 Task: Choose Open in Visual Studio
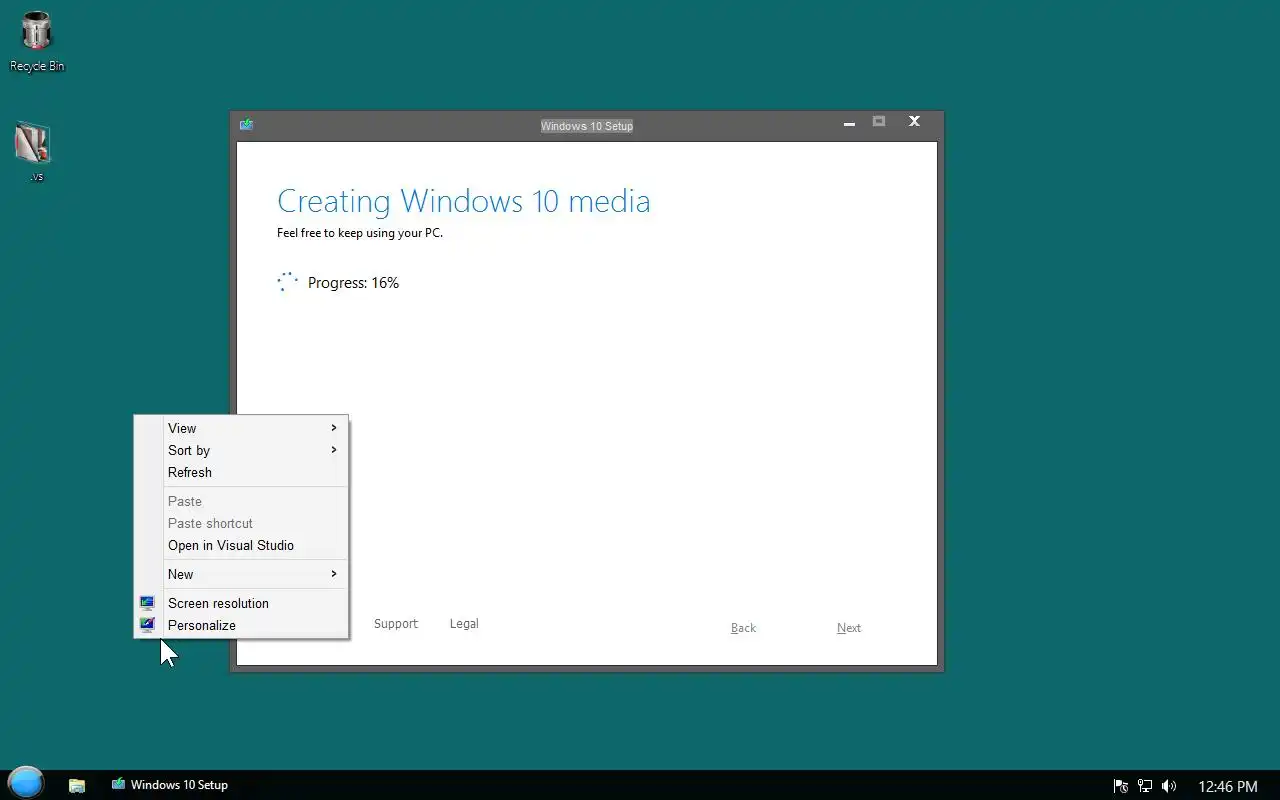(x=241, y=545)
